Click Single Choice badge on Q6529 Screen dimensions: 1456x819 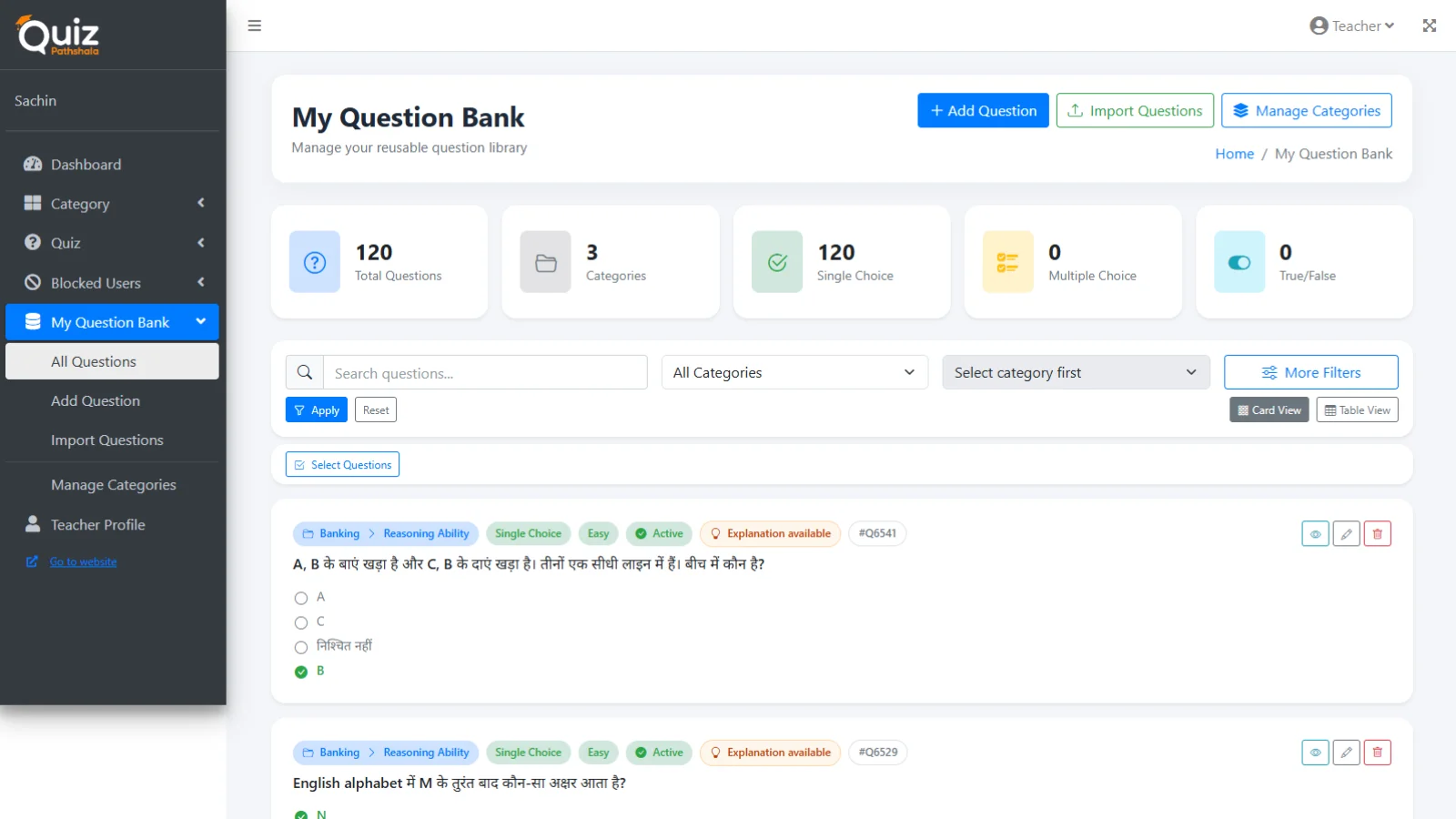(x=528, y=753)
